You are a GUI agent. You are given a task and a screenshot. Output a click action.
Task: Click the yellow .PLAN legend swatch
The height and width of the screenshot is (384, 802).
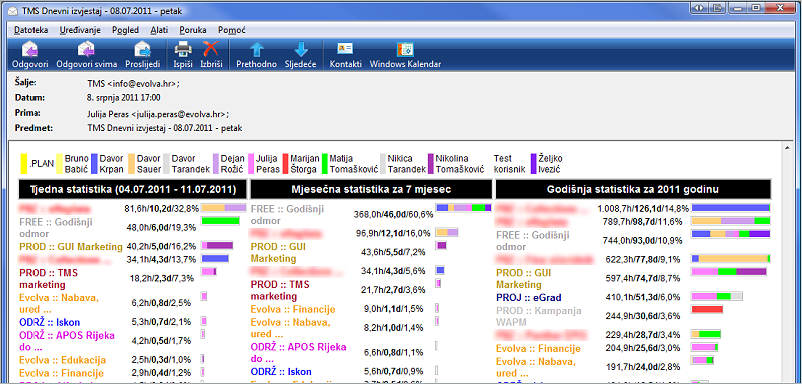tap(24, 164)
